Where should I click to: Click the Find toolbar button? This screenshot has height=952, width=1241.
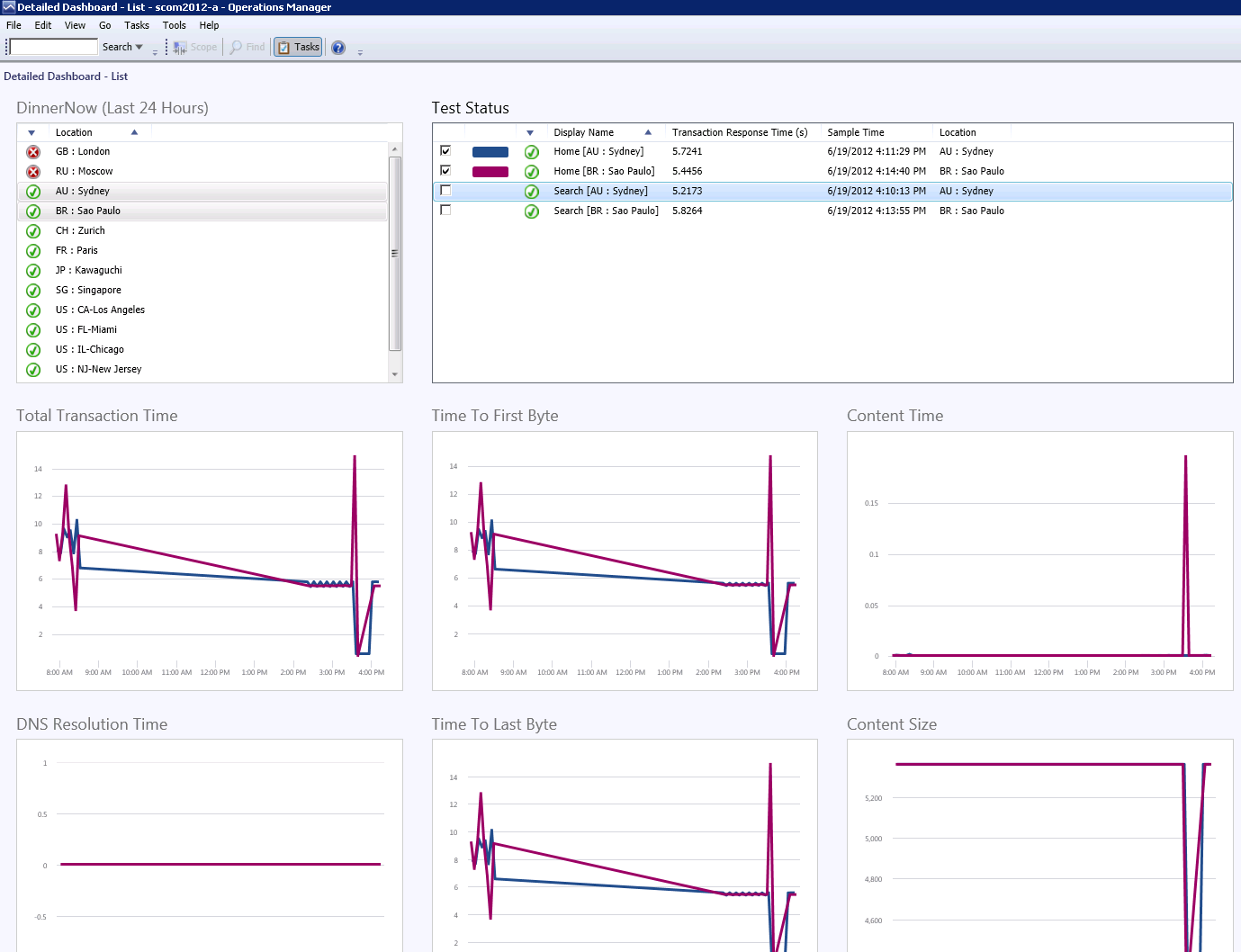[x=247, y=47]
